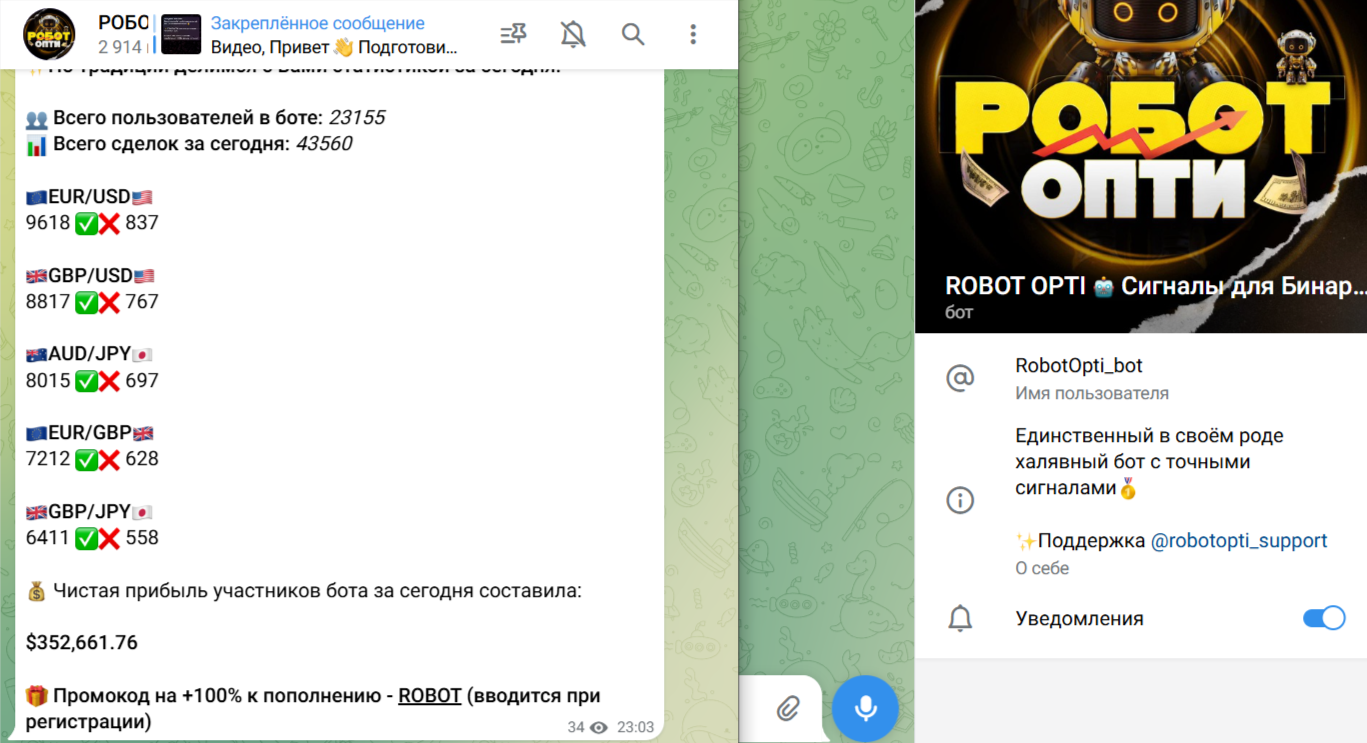1367x743 pixels.
Task: Click the РОБО chat title in header
Action: click(124, 23)
